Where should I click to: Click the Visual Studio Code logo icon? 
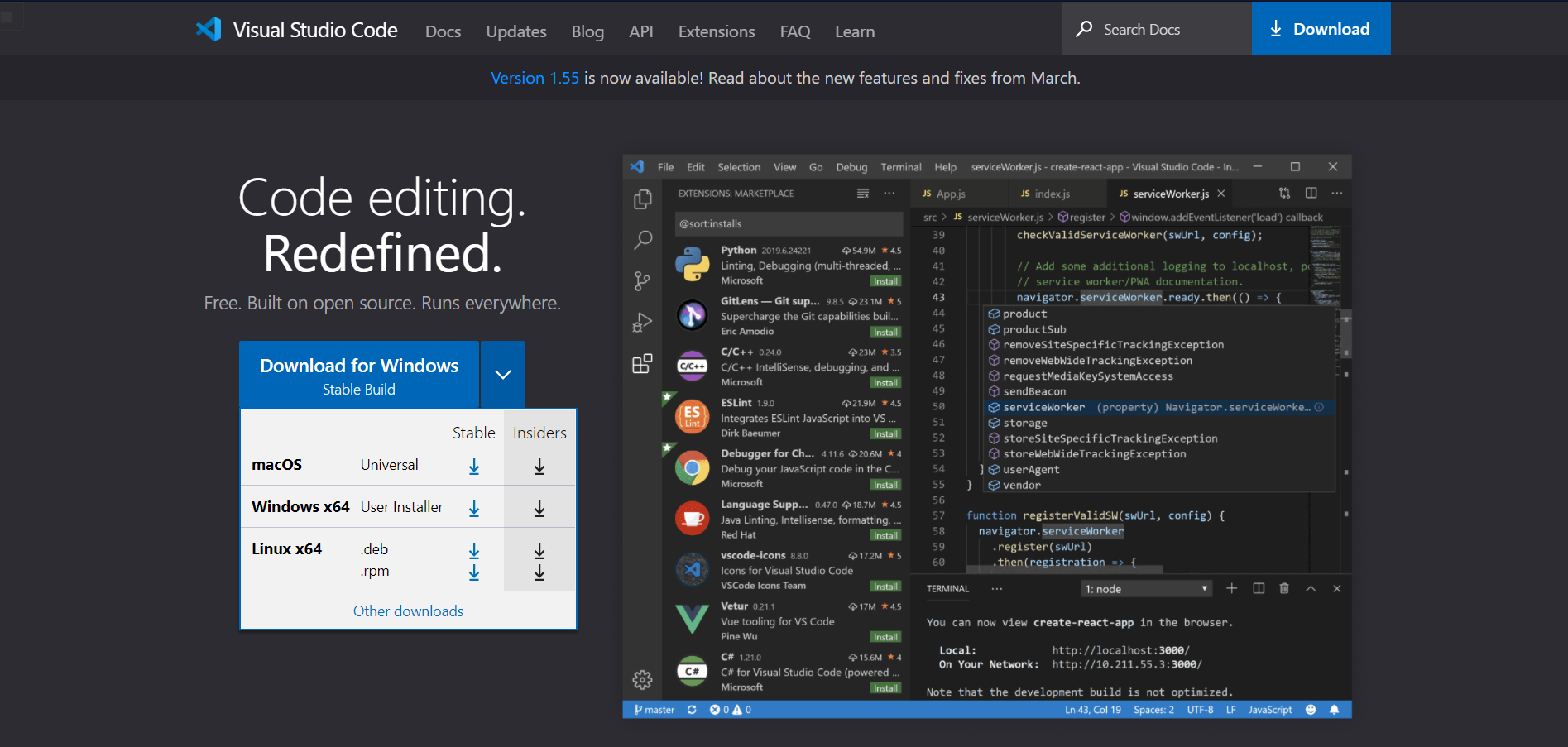209,30
